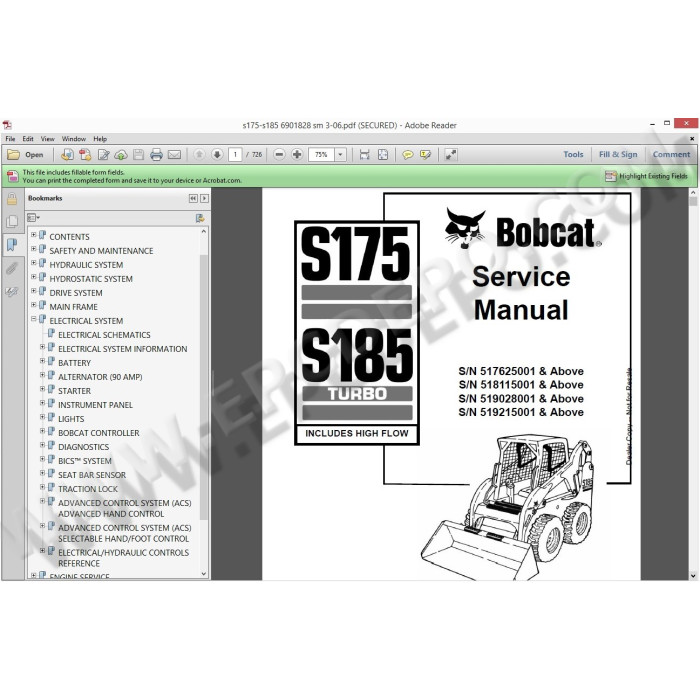Click bookmarks list scroll down arrow
Viewport: 700px width, 700px height.
[x=204, y=574]
